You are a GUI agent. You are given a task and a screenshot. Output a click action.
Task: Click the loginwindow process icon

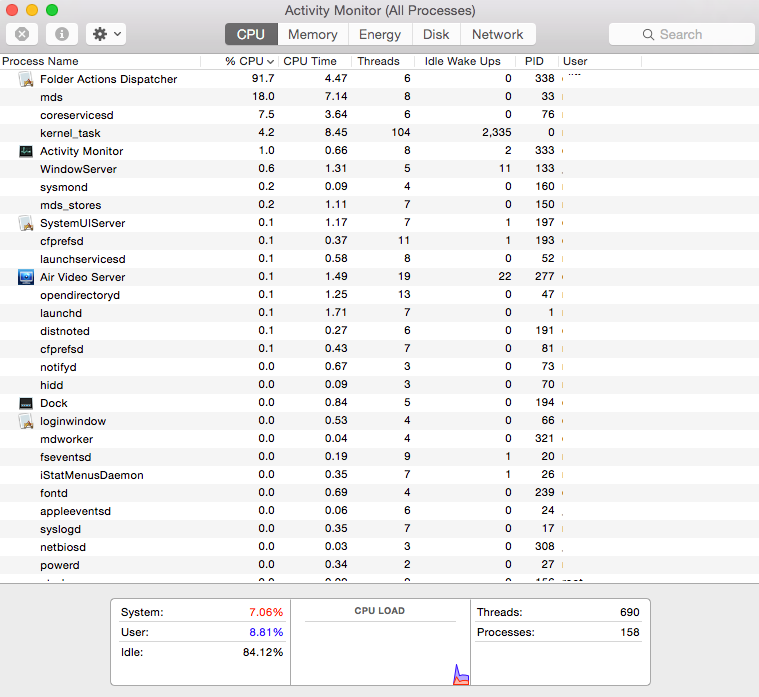click(x=26, y=421)
